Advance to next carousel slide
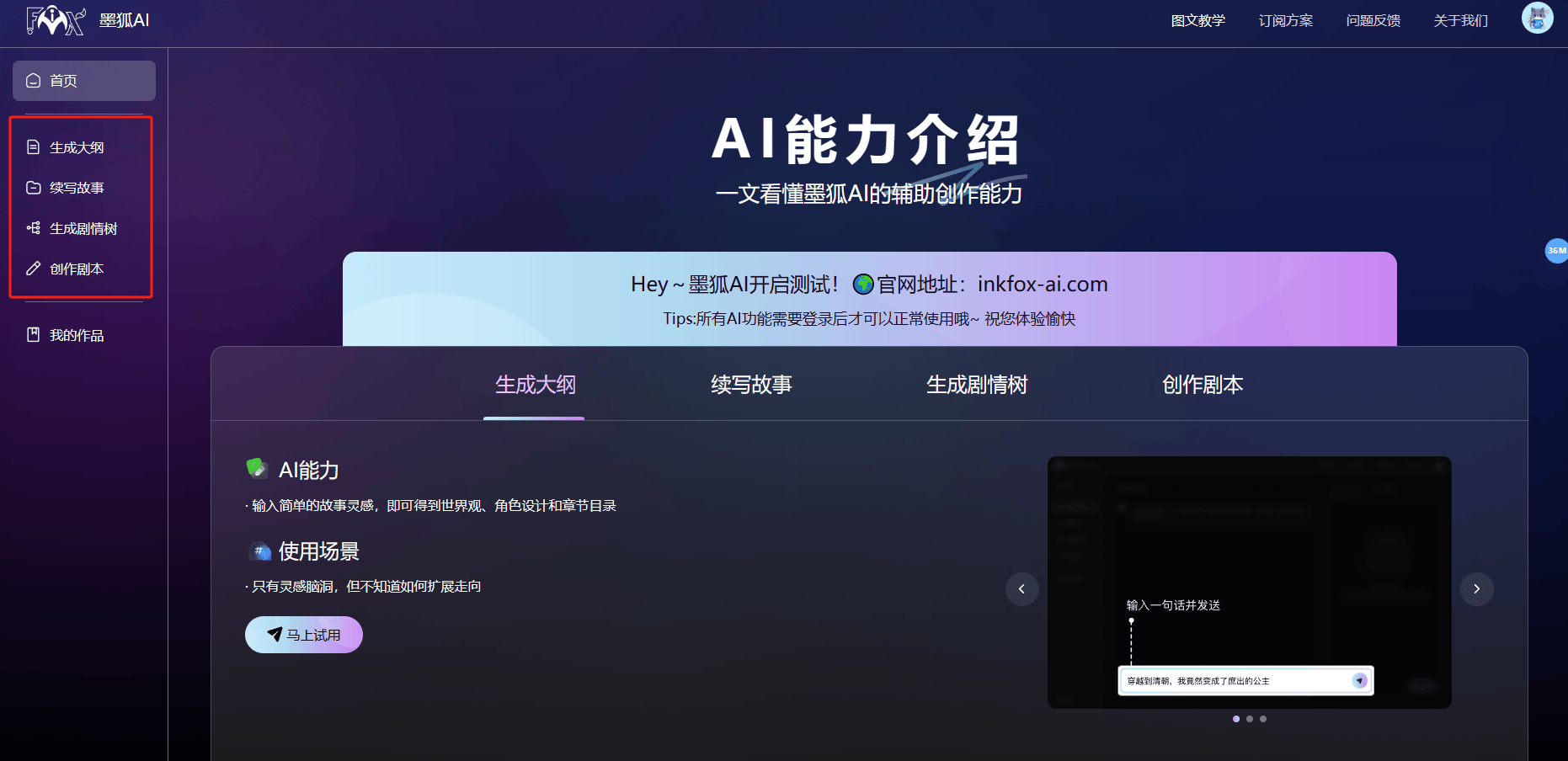Screen dimensions: 1568x761 1476,589
